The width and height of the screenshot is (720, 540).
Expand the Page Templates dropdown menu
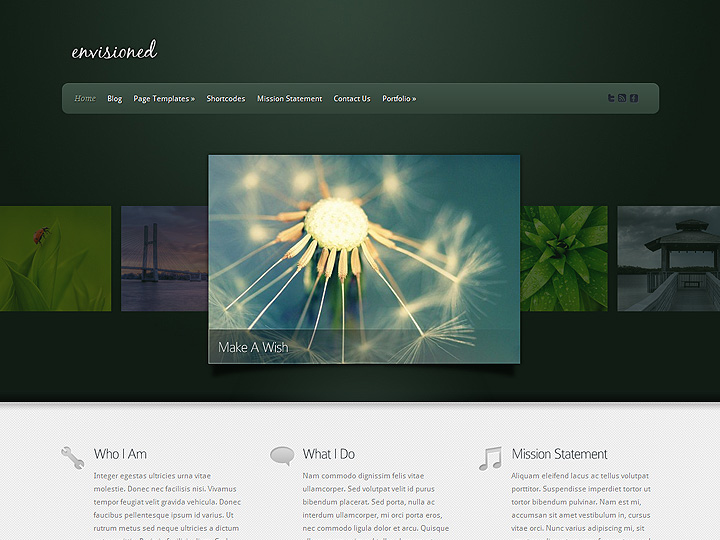point(164,99)
